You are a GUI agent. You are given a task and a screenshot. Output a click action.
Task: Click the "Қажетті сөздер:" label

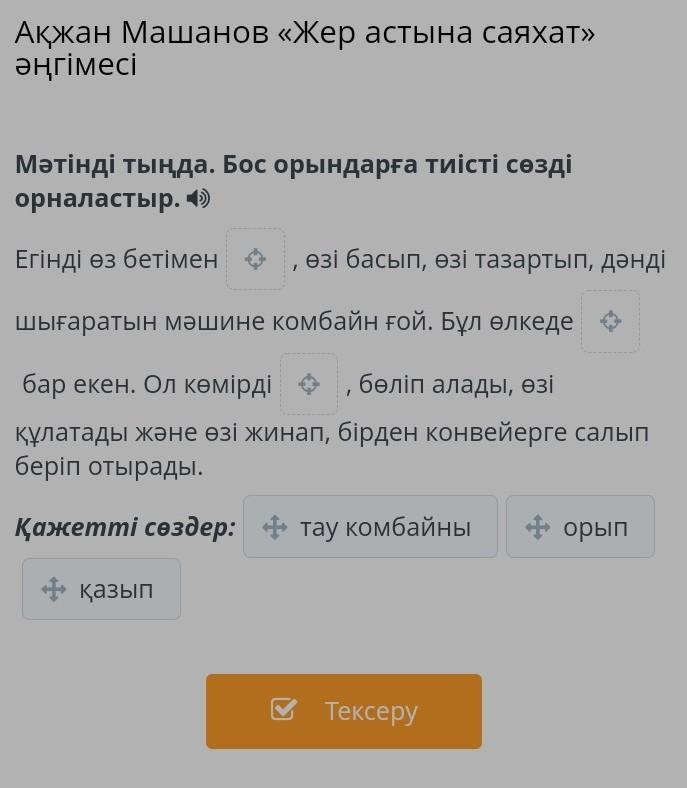click(x=126, y=527)
